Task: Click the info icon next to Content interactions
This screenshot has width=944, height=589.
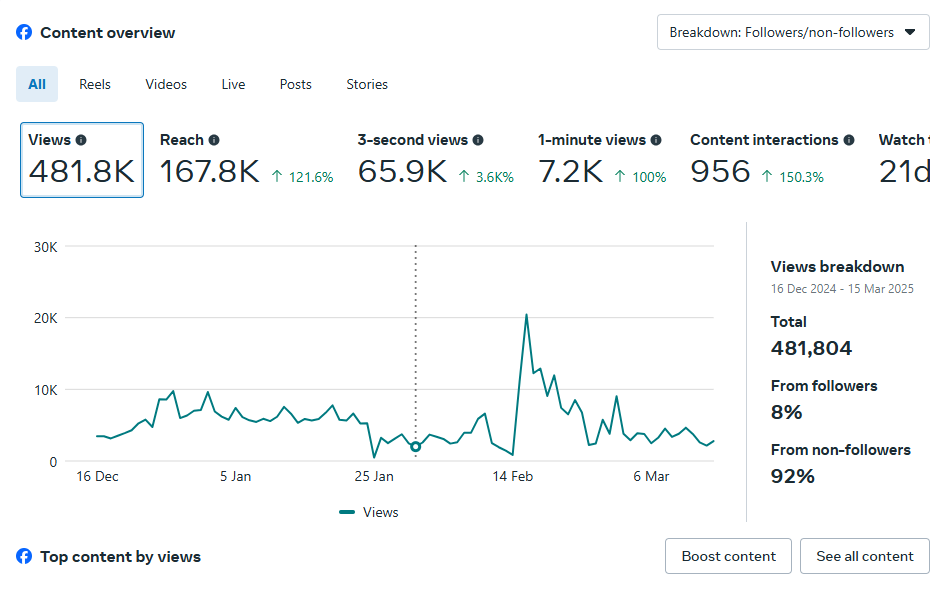Action: pos(849,141)
